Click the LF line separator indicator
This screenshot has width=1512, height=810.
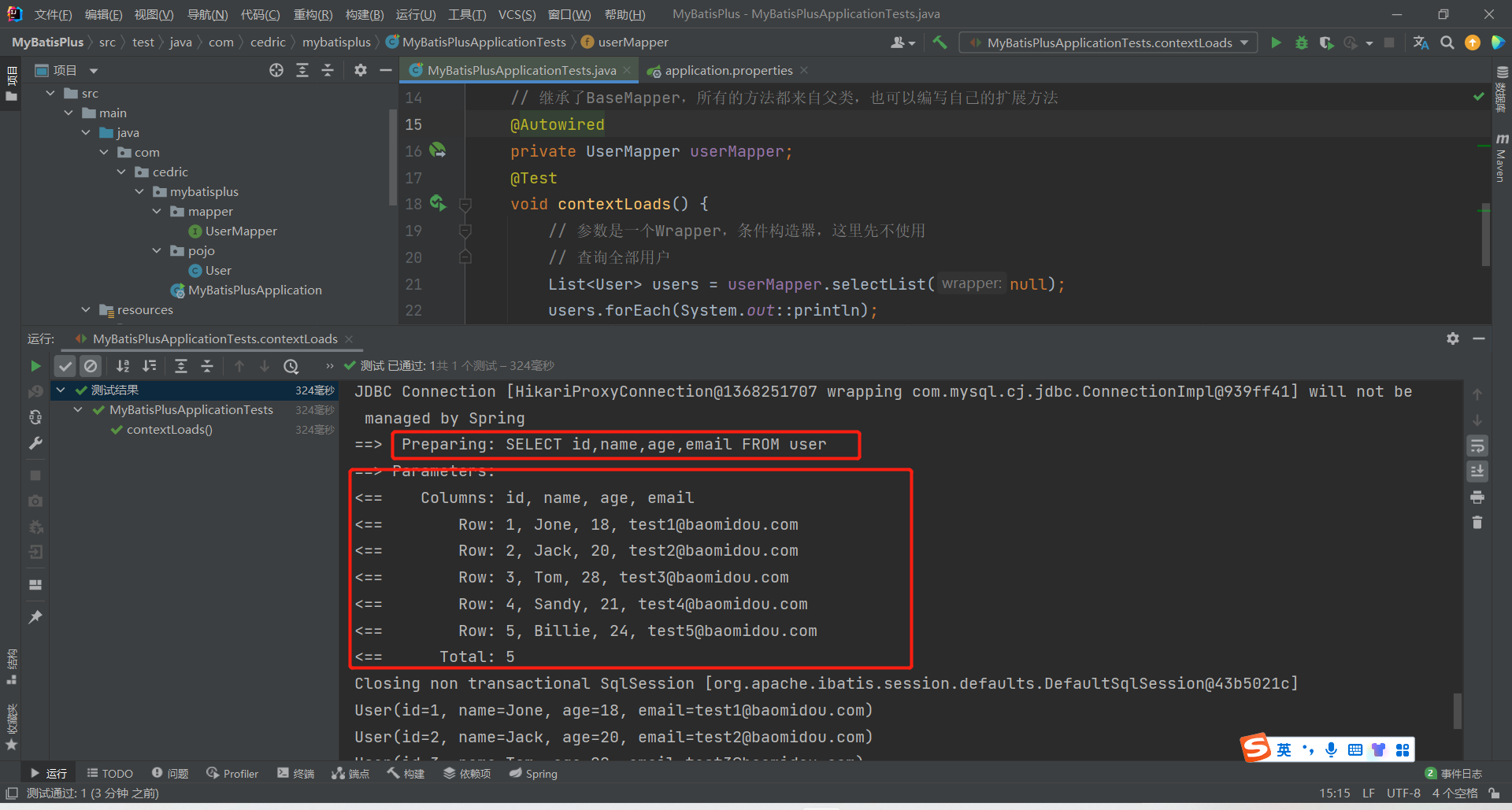1369,793
